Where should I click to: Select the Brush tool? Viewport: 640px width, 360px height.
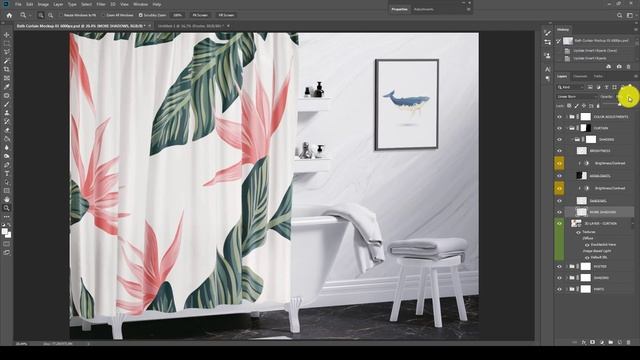(x=7, y=104)
